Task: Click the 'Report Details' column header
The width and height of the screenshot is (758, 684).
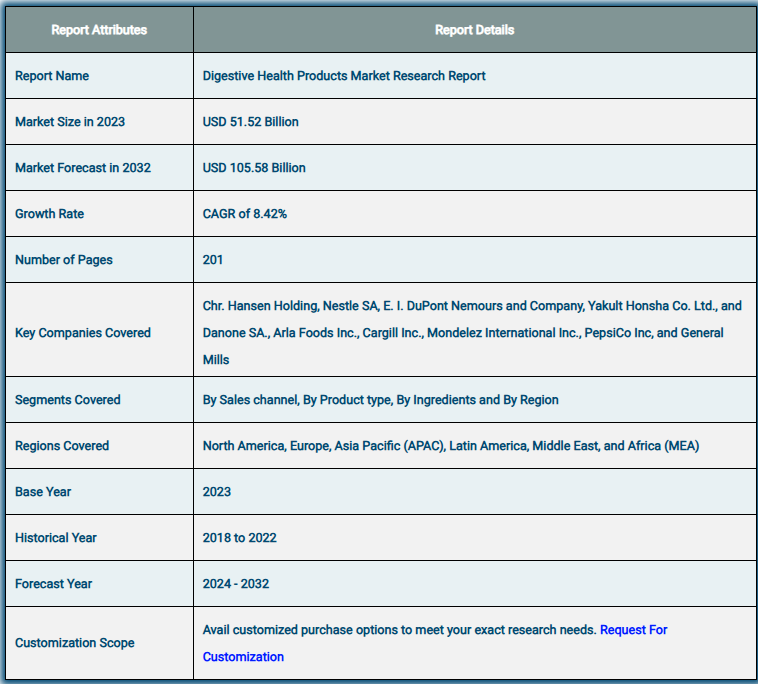Action: [474, 30]
